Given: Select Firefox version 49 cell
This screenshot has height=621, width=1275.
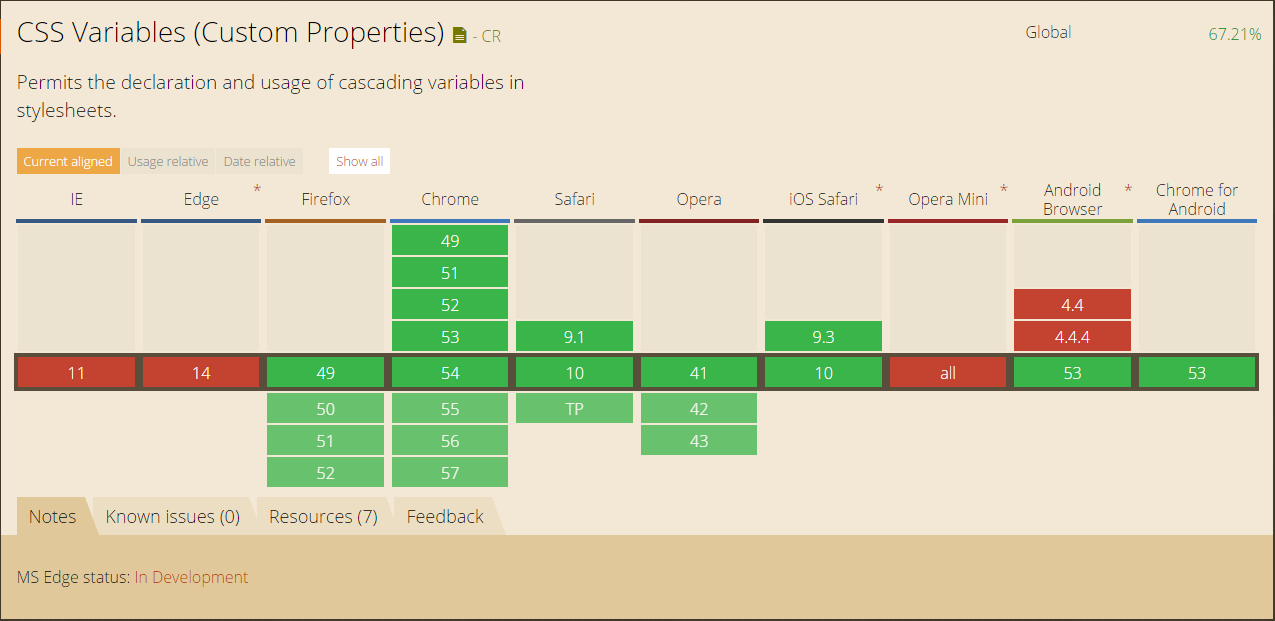Looking at the screenshot, I should click(x=326, y=373).
